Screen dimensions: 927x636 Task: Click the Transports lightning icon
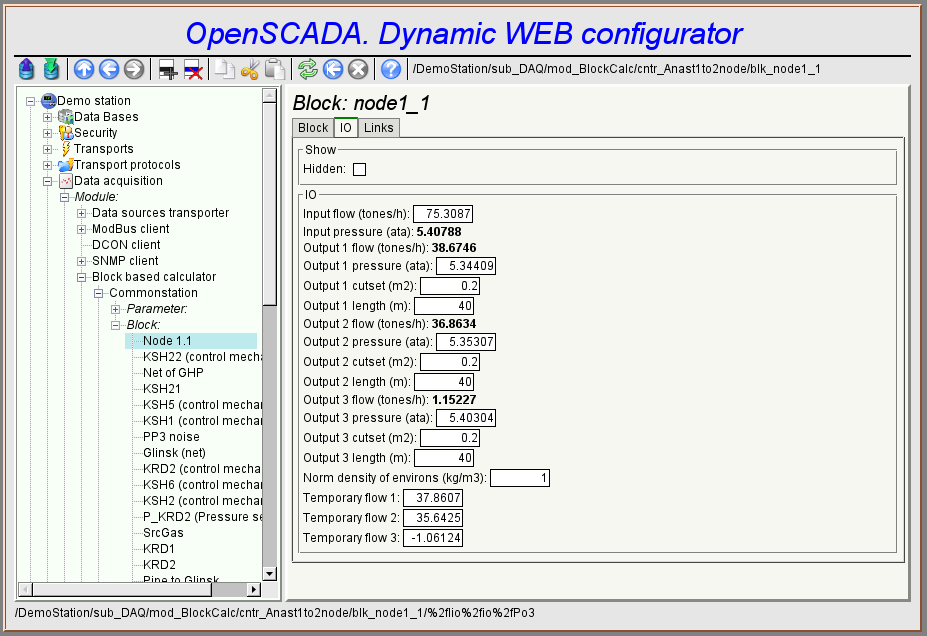66,149
